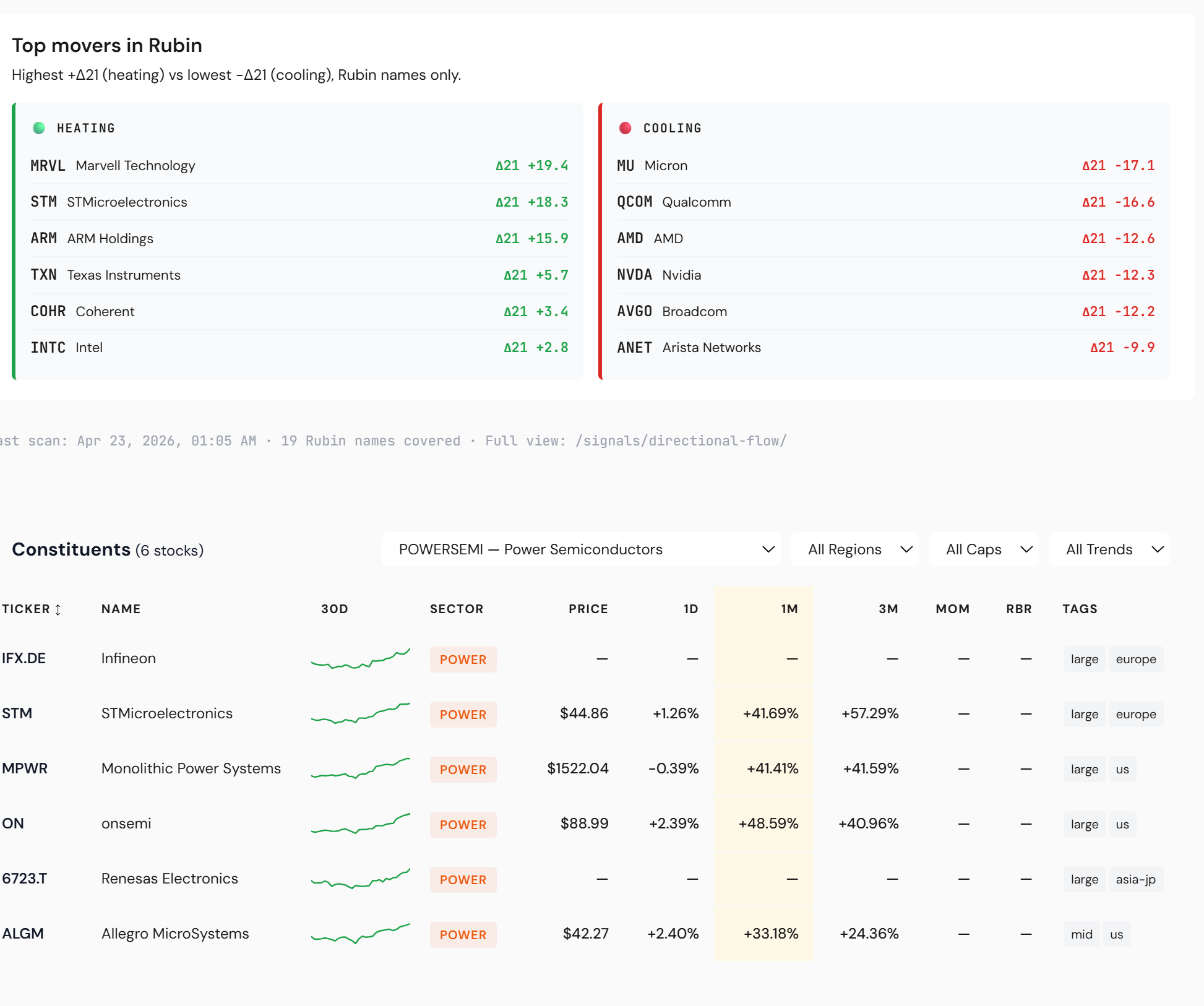Image resolution: width=1204 pixels, height=1006 pixels.
Task: Select the asia-jp tag for Renesas
Action: (x=1135, y=879)
